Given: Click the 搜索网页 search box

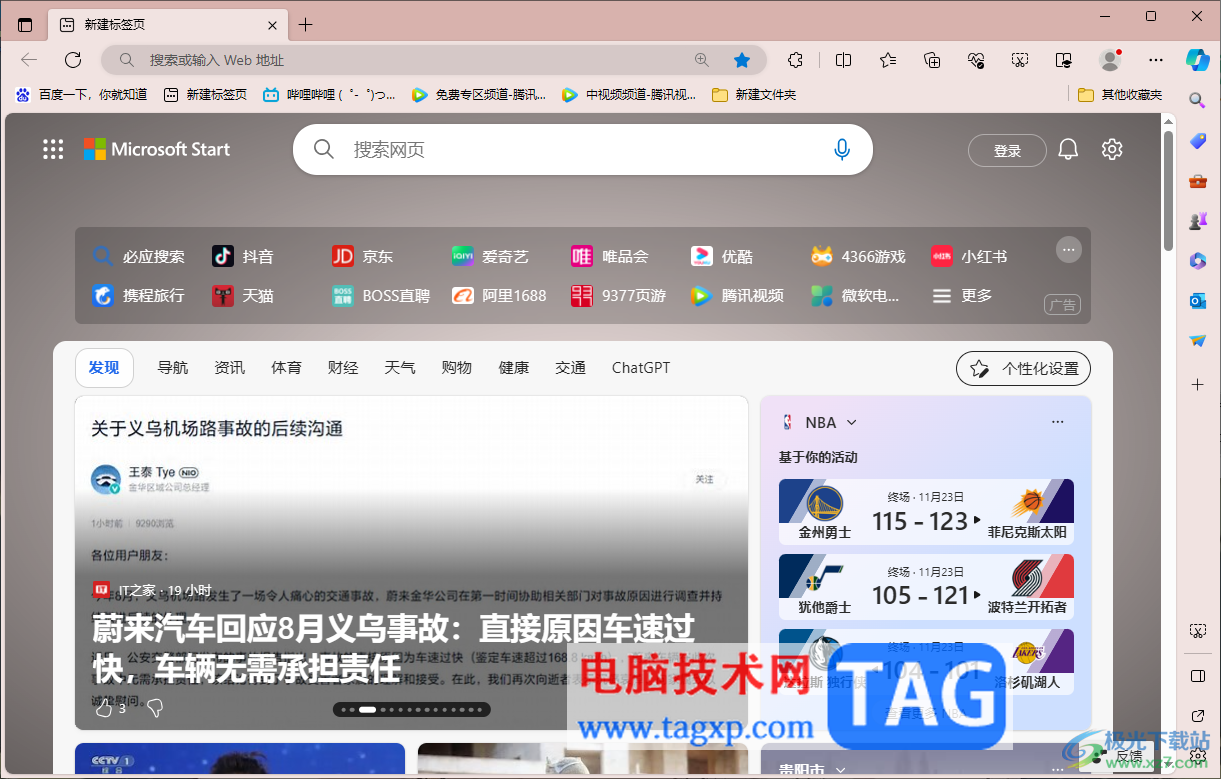Looking at the screenshot, I should click(x=583, y=149).
